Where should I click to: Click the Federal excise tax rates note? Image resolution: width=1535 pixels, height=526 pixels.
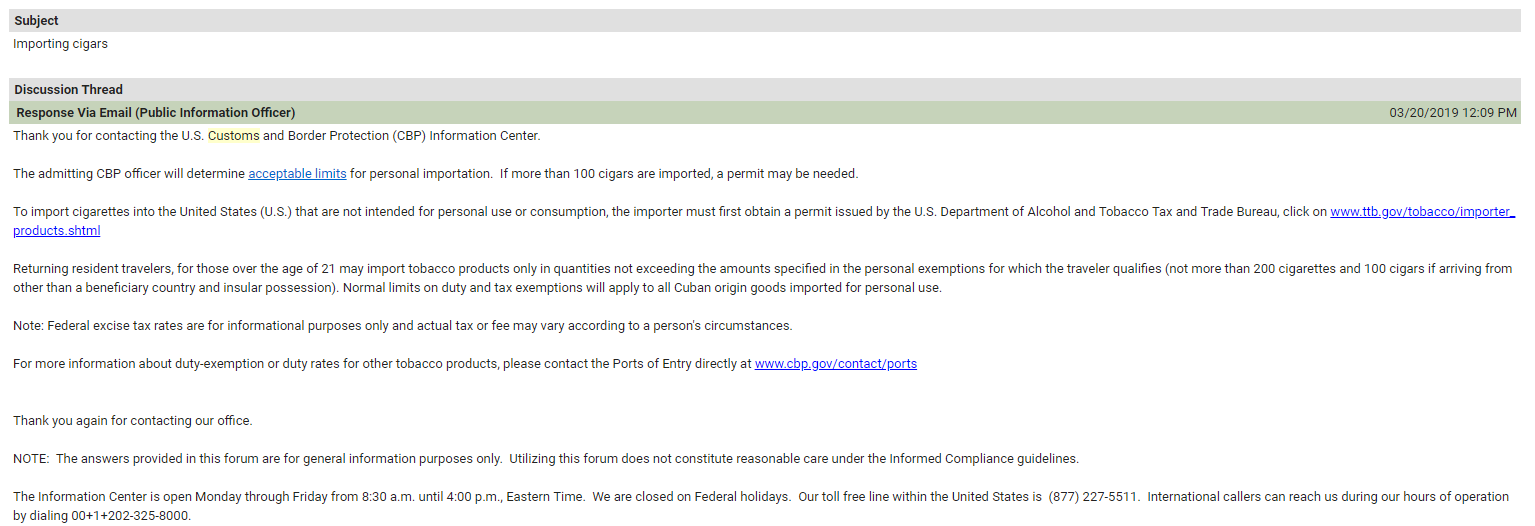point(403,326)
